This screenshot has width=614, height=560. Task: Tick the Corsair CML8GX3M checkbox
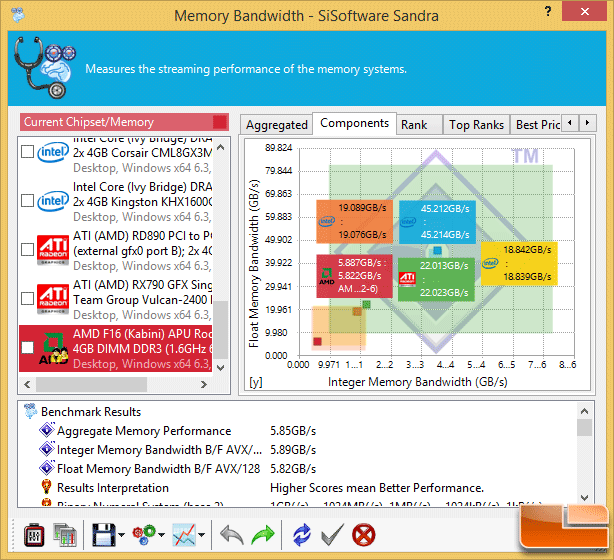tap(27, 152)
